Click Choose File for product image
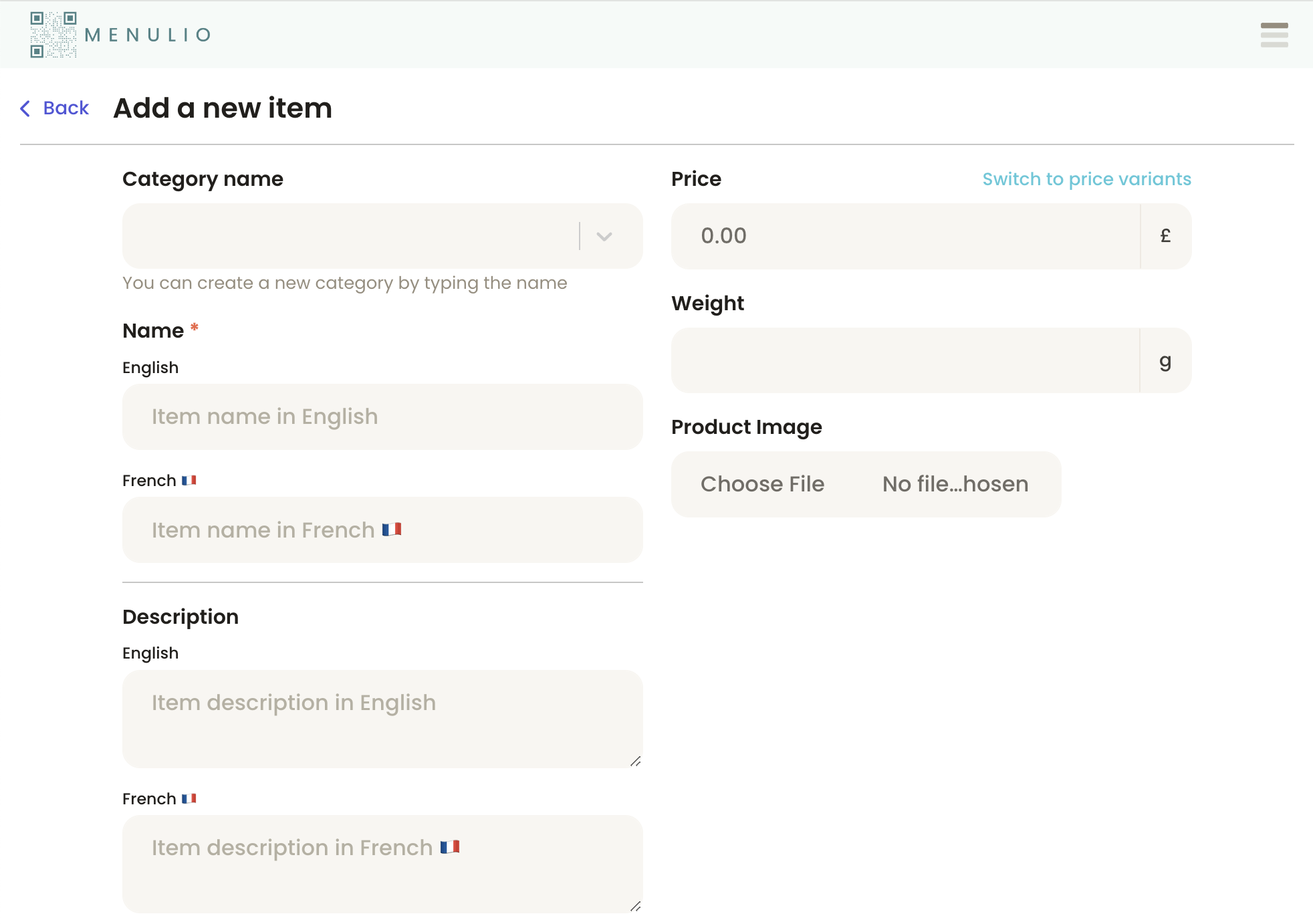Image resolution: width=1313 pixels, height=924 pixels. 762,484
